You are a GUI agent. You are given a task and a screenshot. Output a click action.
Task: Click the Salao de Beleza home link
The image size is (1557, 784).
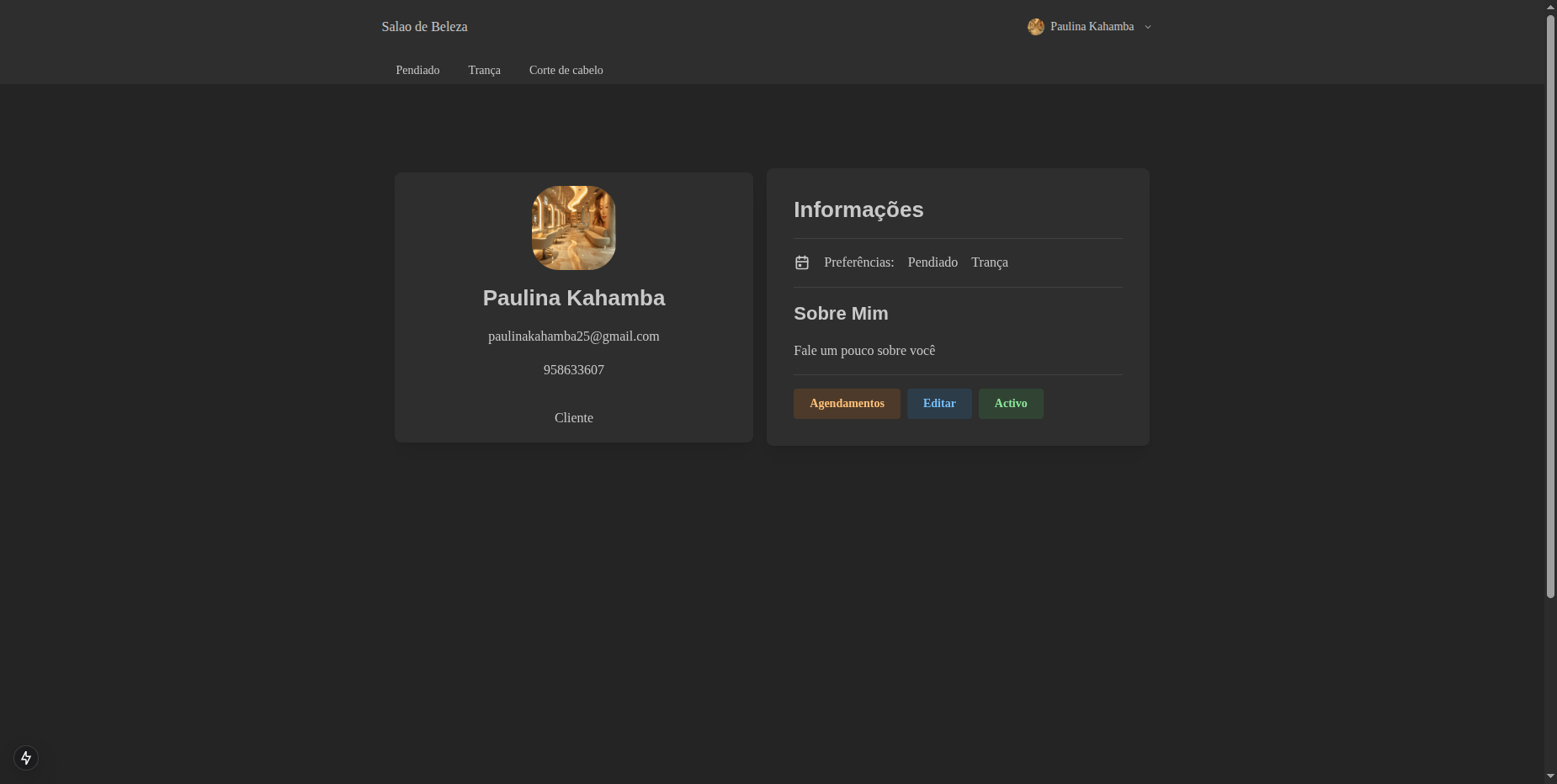424,27
